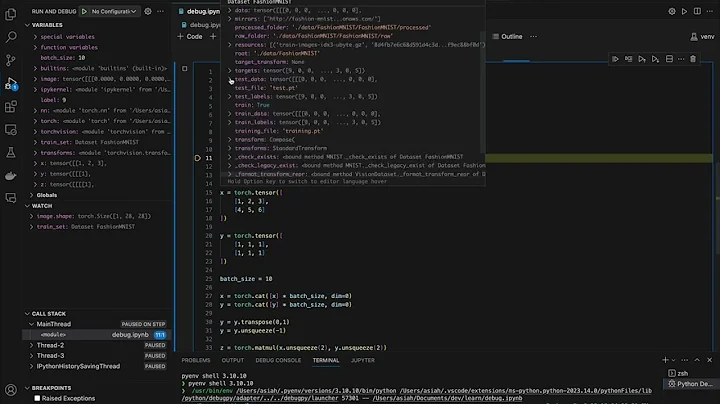Open the Search view in activity bar
This screenshot has height=404, width=720.
coord(11,37)
